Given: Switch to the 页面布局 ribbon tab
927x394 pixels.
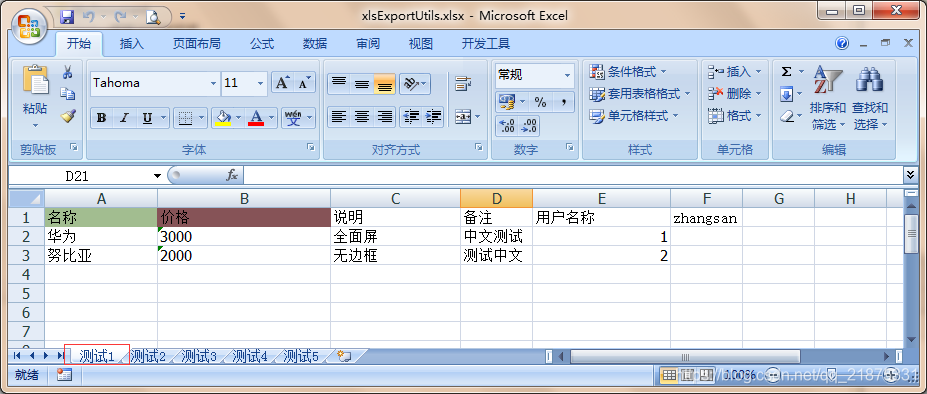Looking at the screenshot, I should coord(196,44).
